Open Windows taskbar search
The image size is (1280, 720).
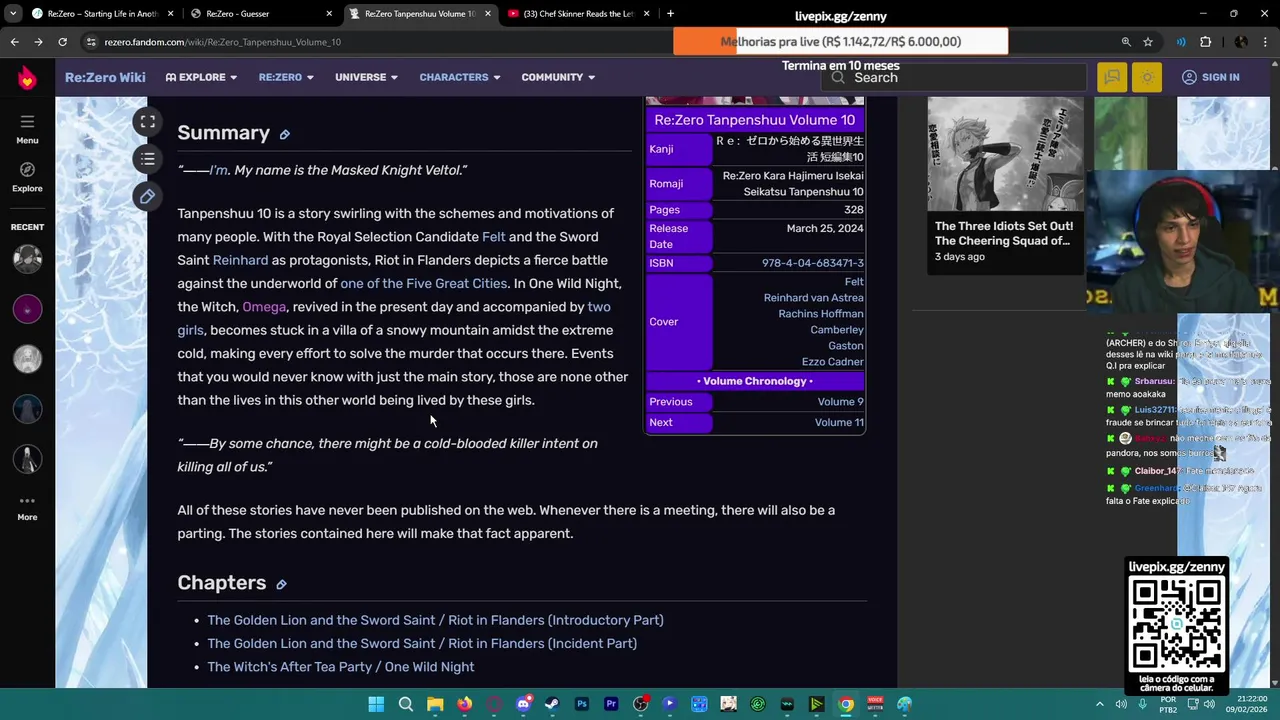pos(405,704)
